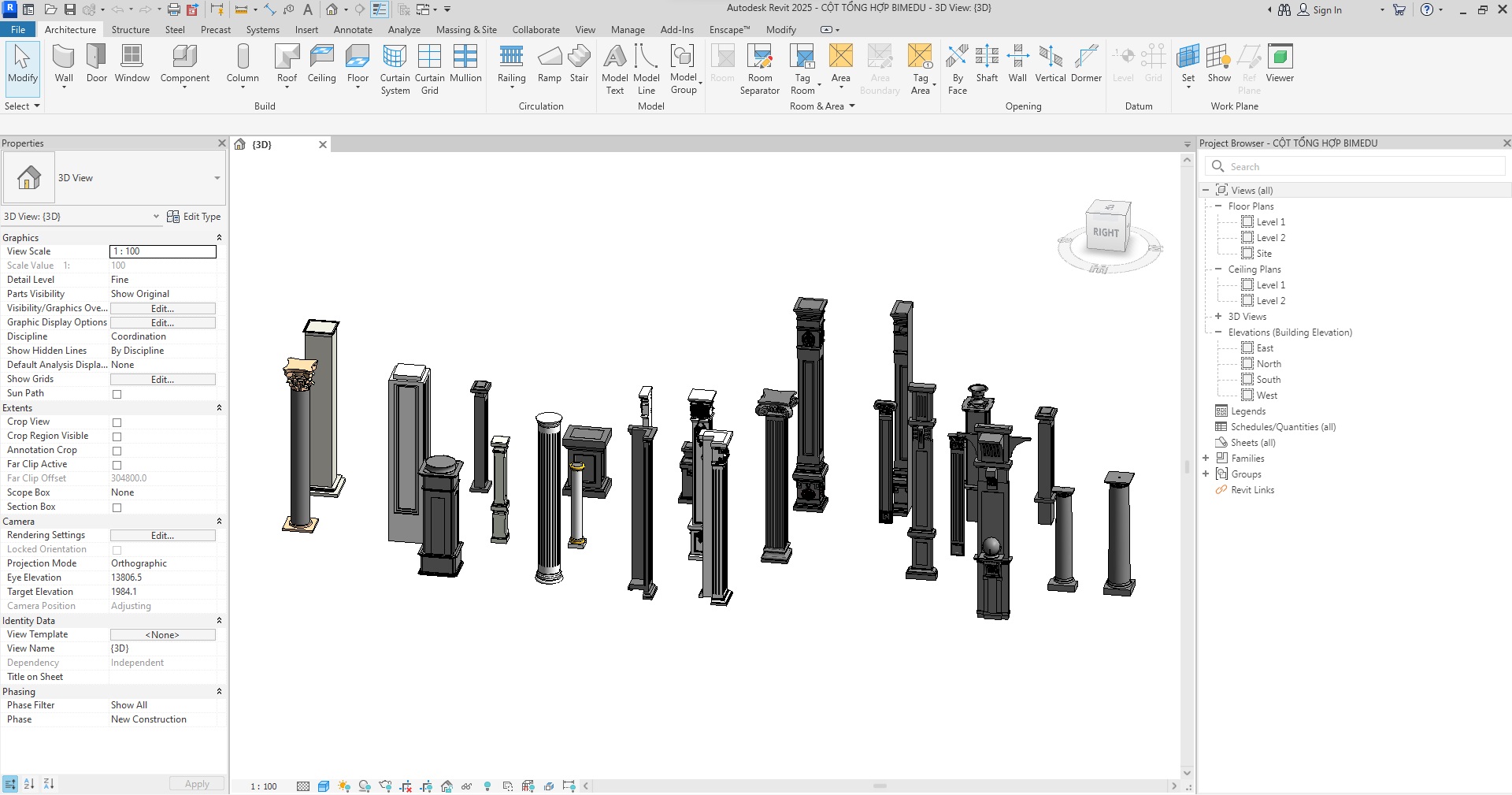Check the Sun Path option
The image size is (1512, 795).
[x=117, y=394]
